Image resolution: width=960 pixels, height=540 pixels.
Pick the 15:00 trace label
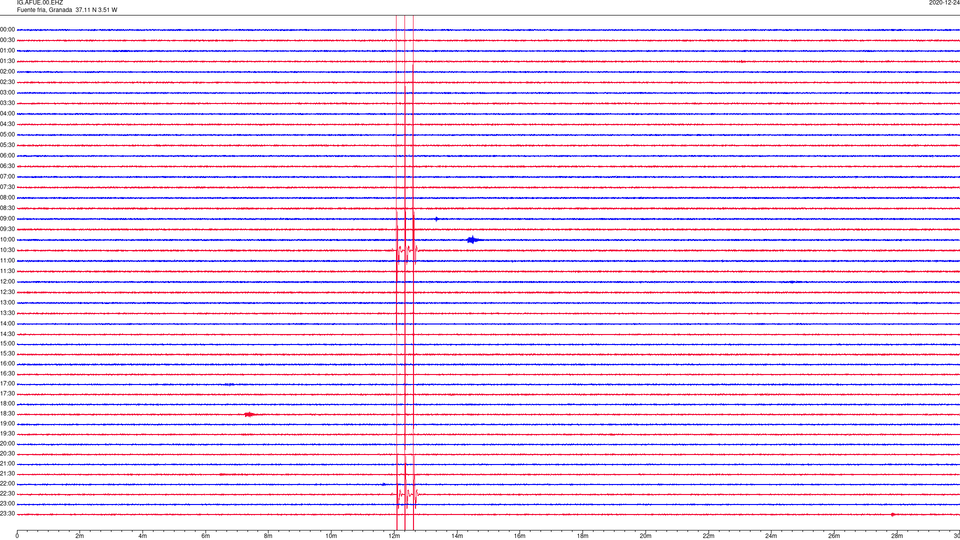tap(7, 343)
